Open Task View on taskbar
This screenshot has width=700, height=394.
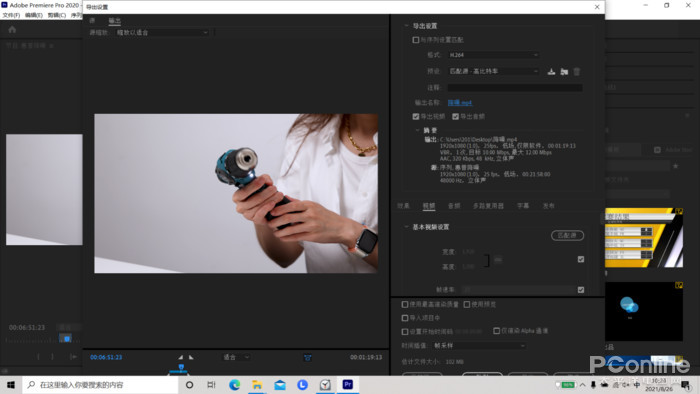[x=211, y=385]
